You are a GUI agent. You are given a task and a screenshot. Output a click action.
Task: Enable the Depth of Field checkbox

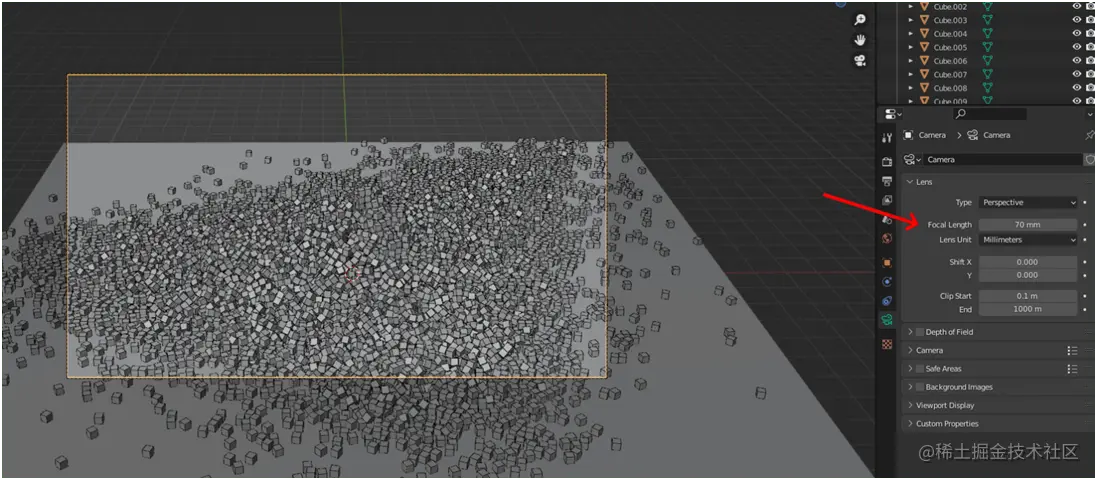point(920,332)
